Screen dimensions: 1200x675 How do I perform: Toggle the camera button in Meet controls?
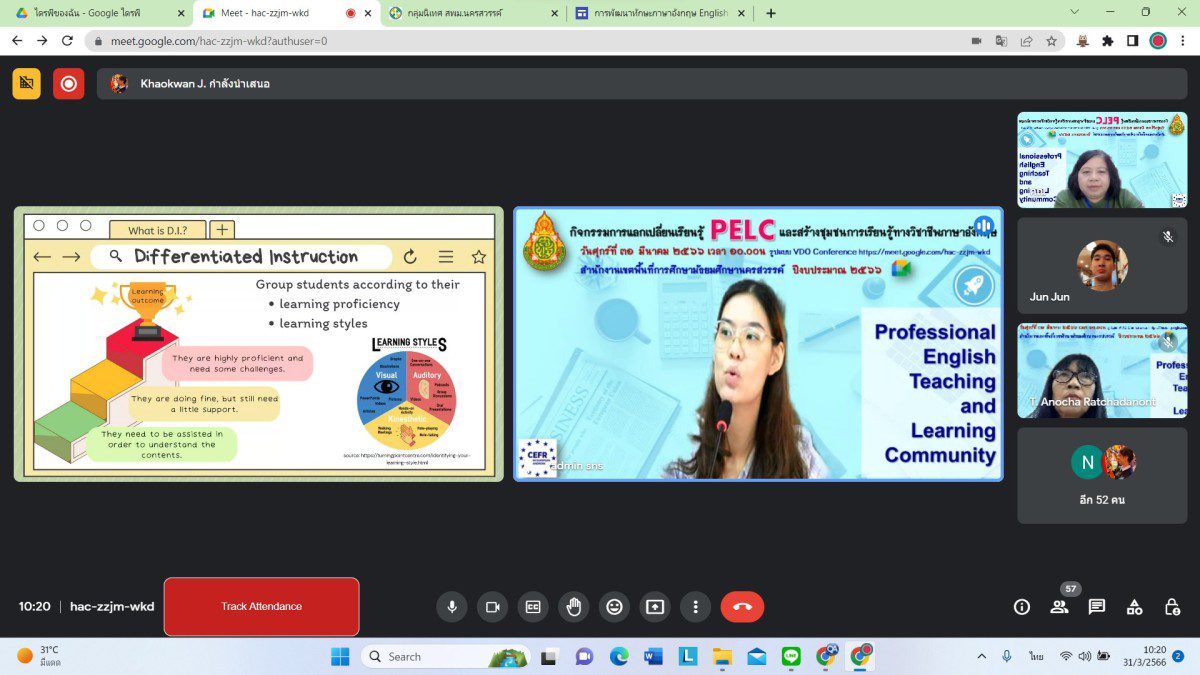(492, 606)
